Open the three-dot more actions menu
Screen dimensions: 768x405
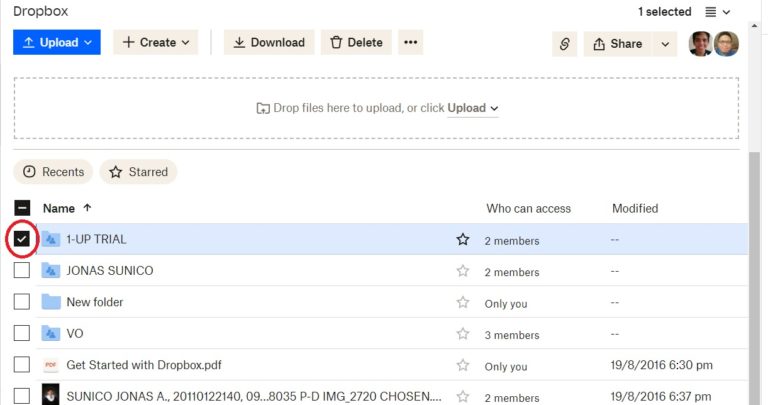click(410, 43)
